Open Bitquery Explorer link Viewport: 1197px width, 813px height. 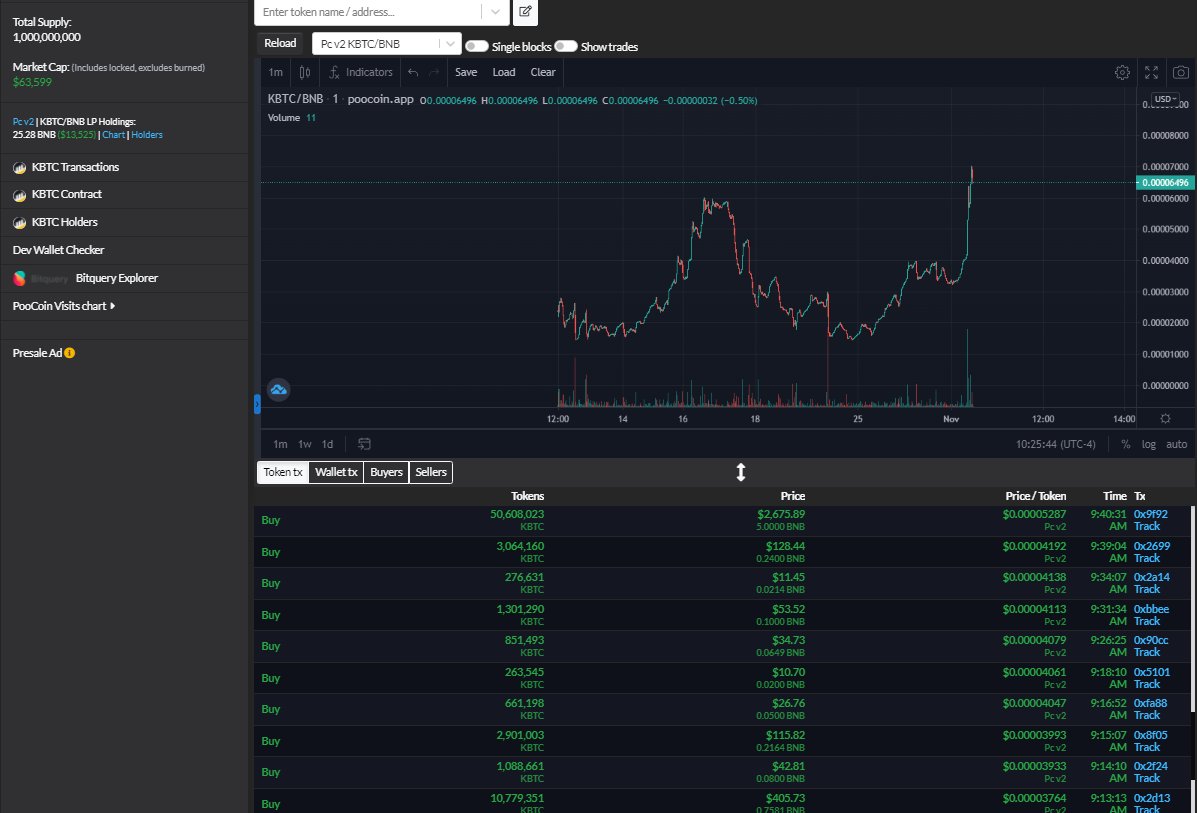[117, 279]
